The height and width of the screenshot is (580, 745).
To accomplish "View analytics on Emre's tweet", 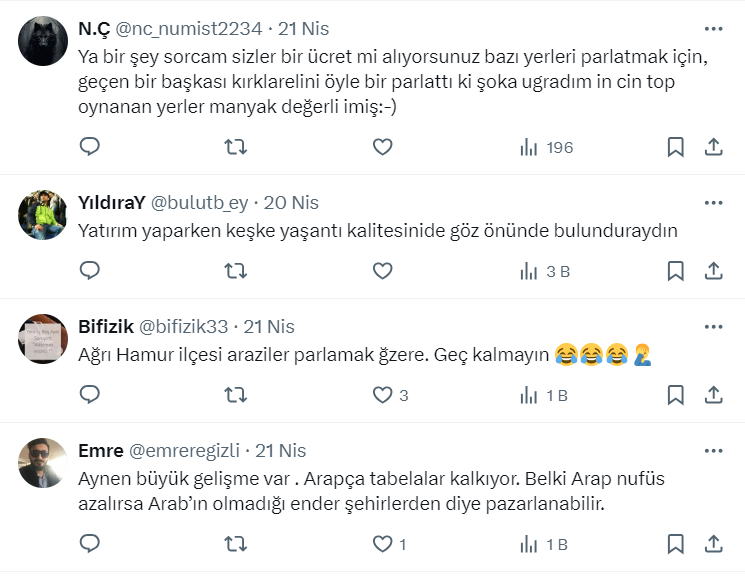I will point(544,544).
